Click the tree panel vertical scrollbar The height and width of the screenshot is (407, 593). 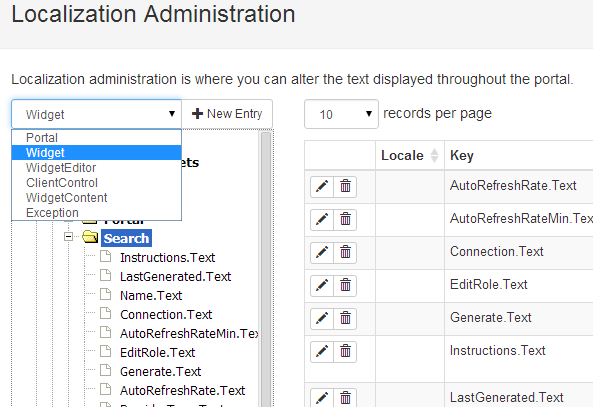(x=266, y=269)
